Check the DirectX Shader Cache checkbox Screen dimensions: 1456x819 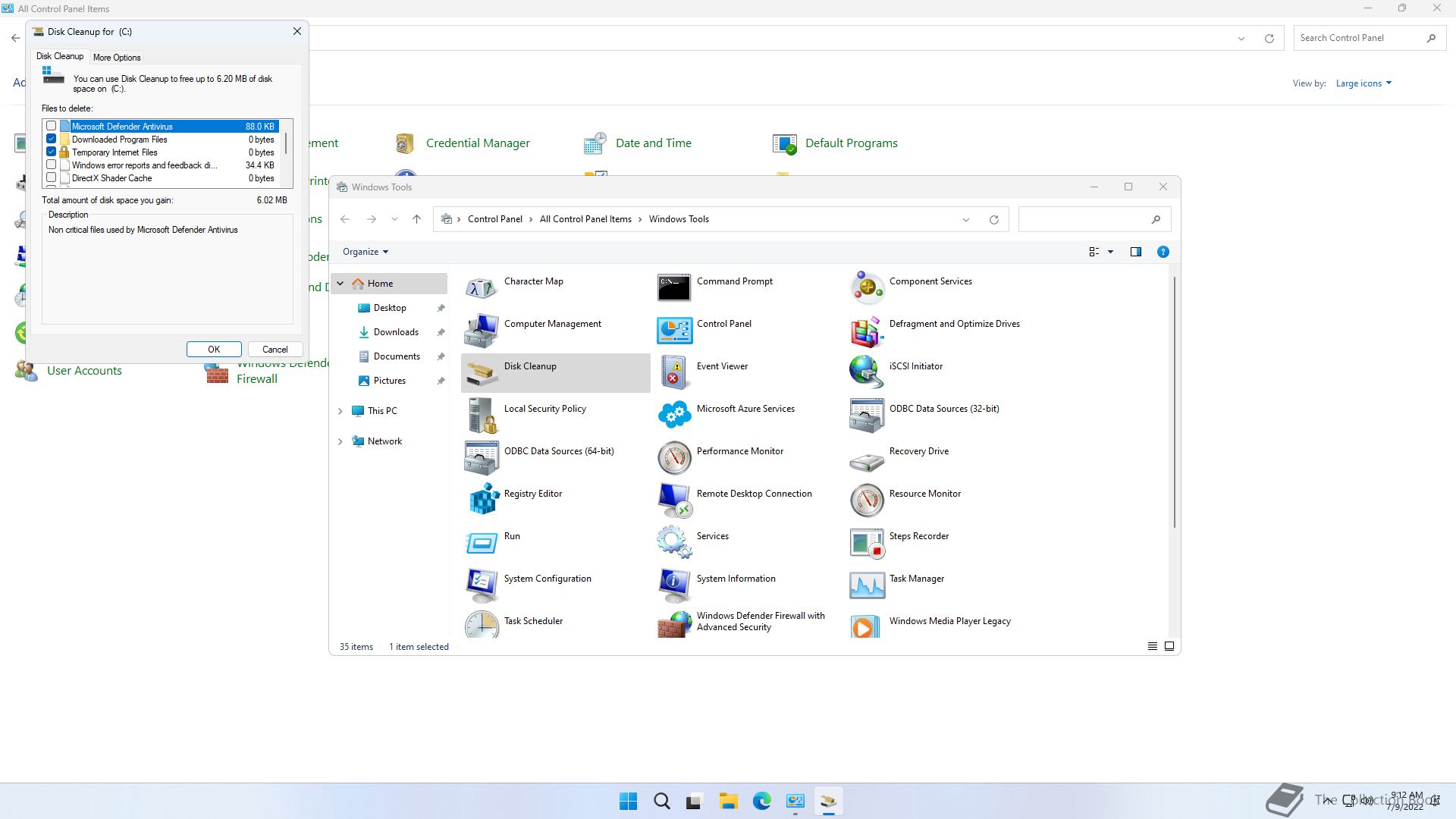pos(52,177)
